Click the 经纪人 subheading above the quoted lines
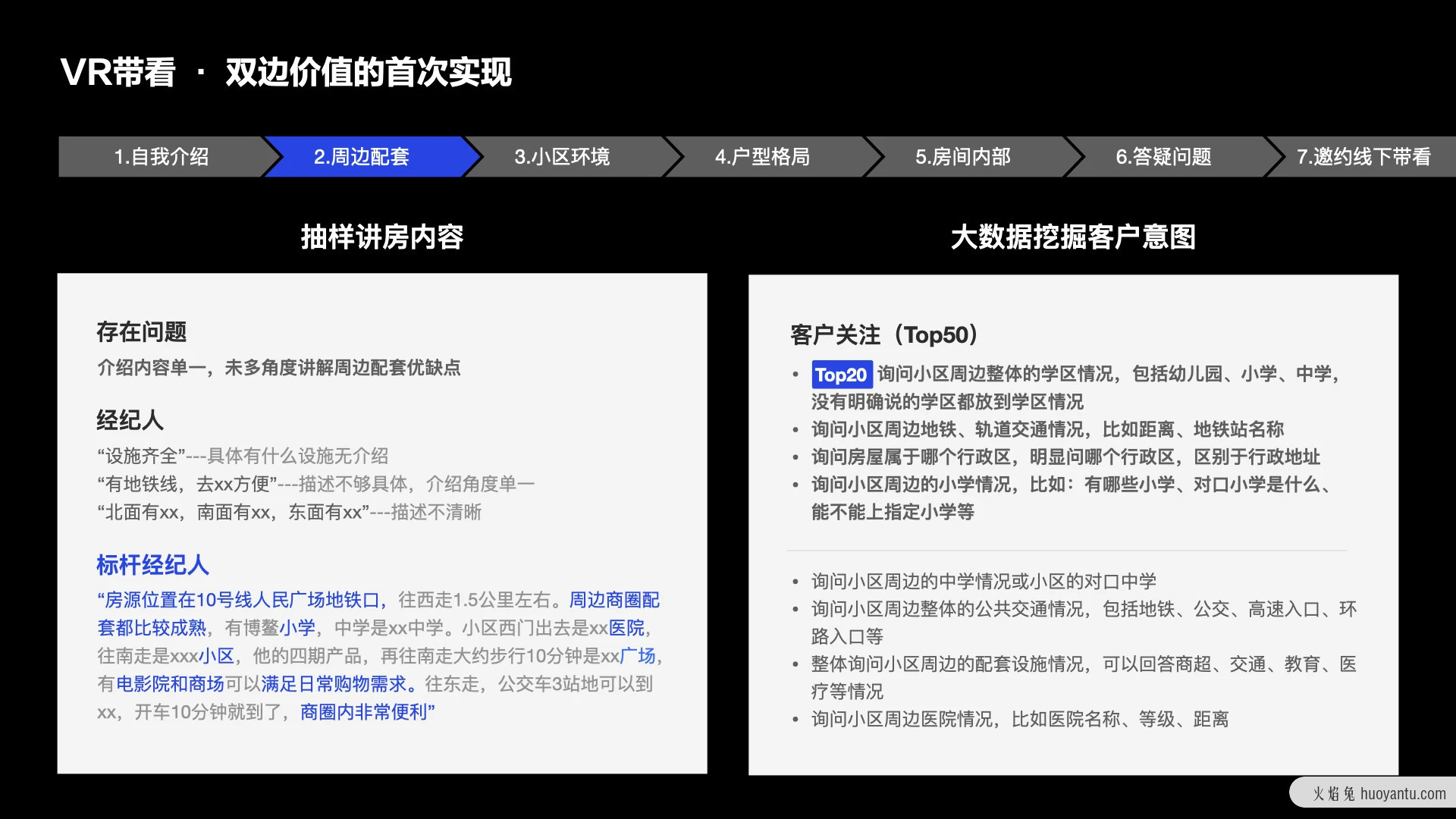The height and width of the screenshot is (819, 1456). point(130,420)
